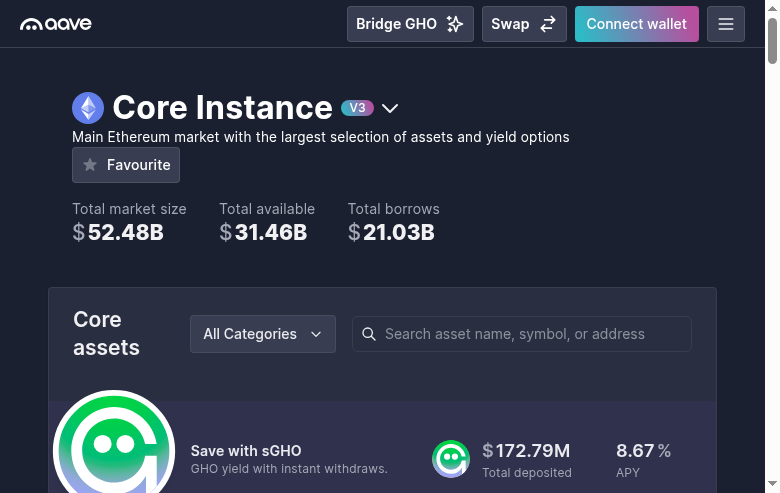
Task: Click the sparkle icon on Bridge GHO
Action: [x=455, y=24]
